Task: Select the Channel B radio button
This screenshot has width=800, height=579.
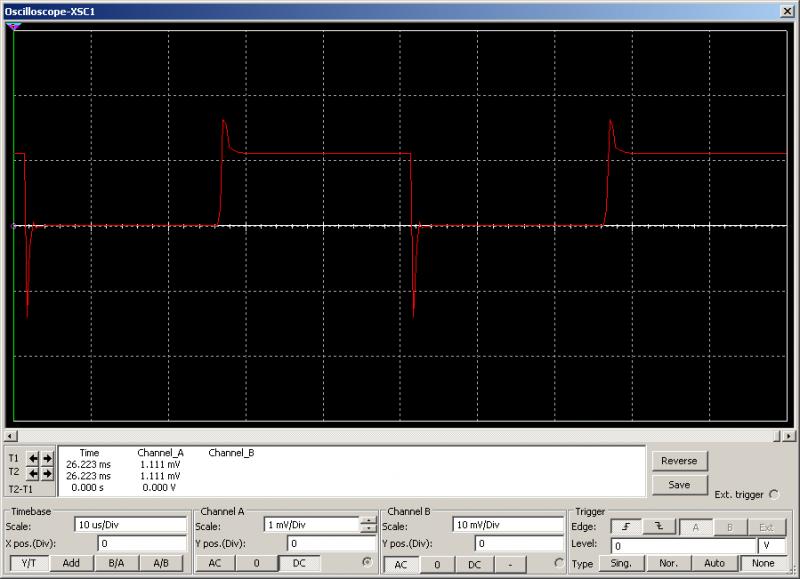Action: point(559,562)
